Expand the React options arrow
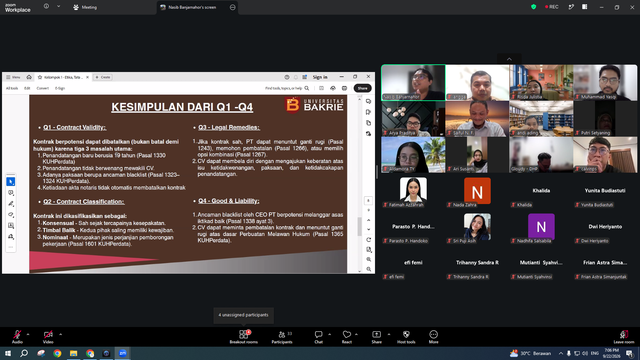The image size is (640, 360). (356, 334)
